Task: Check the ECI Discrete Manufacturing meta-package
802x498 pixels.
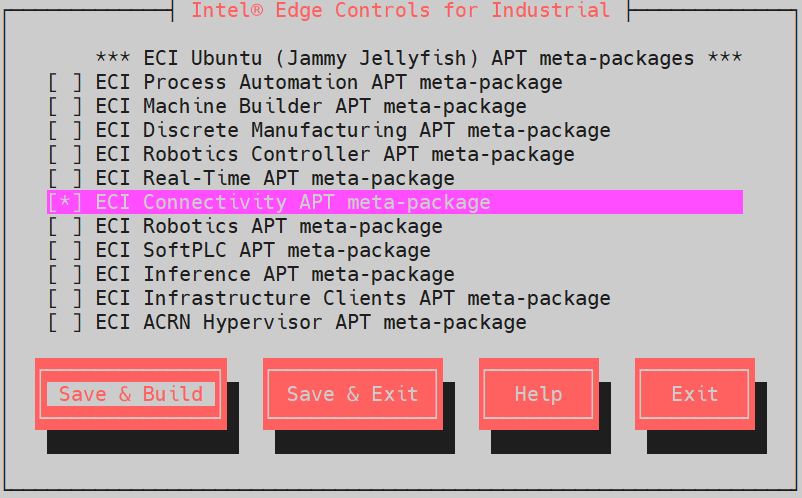Action: click(65, 130)
